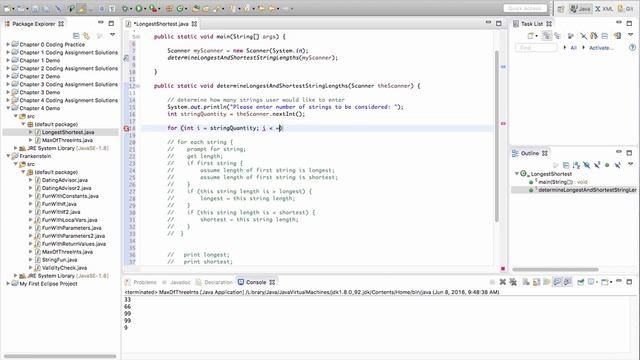
Task: Open Task List view menu arrow
Action: [631, 35]
